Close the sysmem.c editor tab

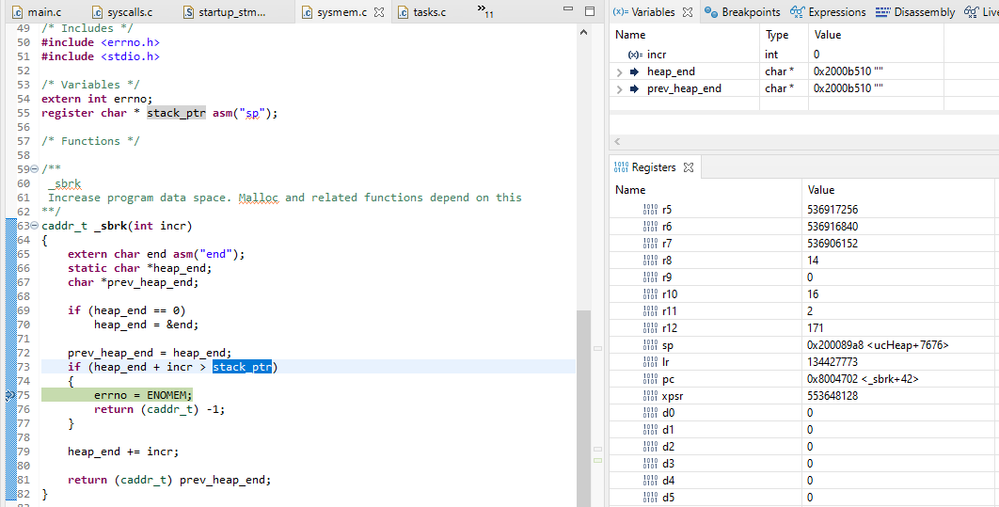click(x=379, y=12)
